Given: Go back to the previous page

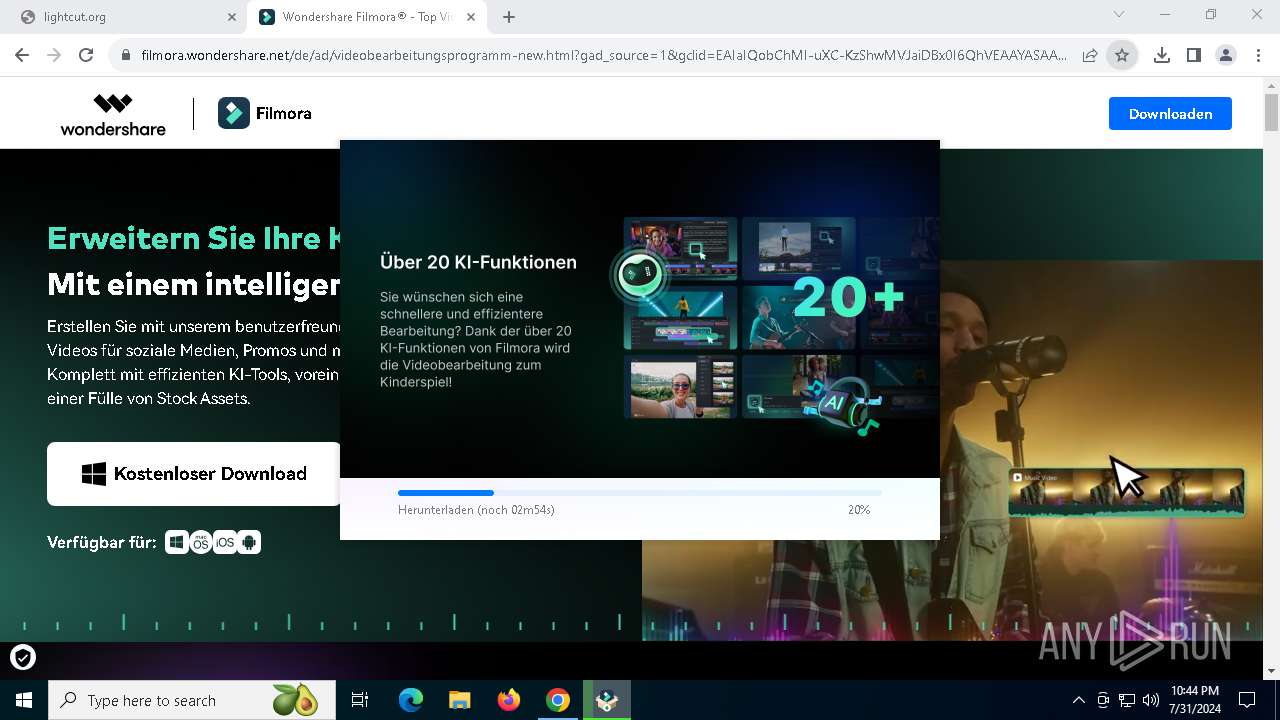Looking at the screenshot, I should (x=22, y=56).
